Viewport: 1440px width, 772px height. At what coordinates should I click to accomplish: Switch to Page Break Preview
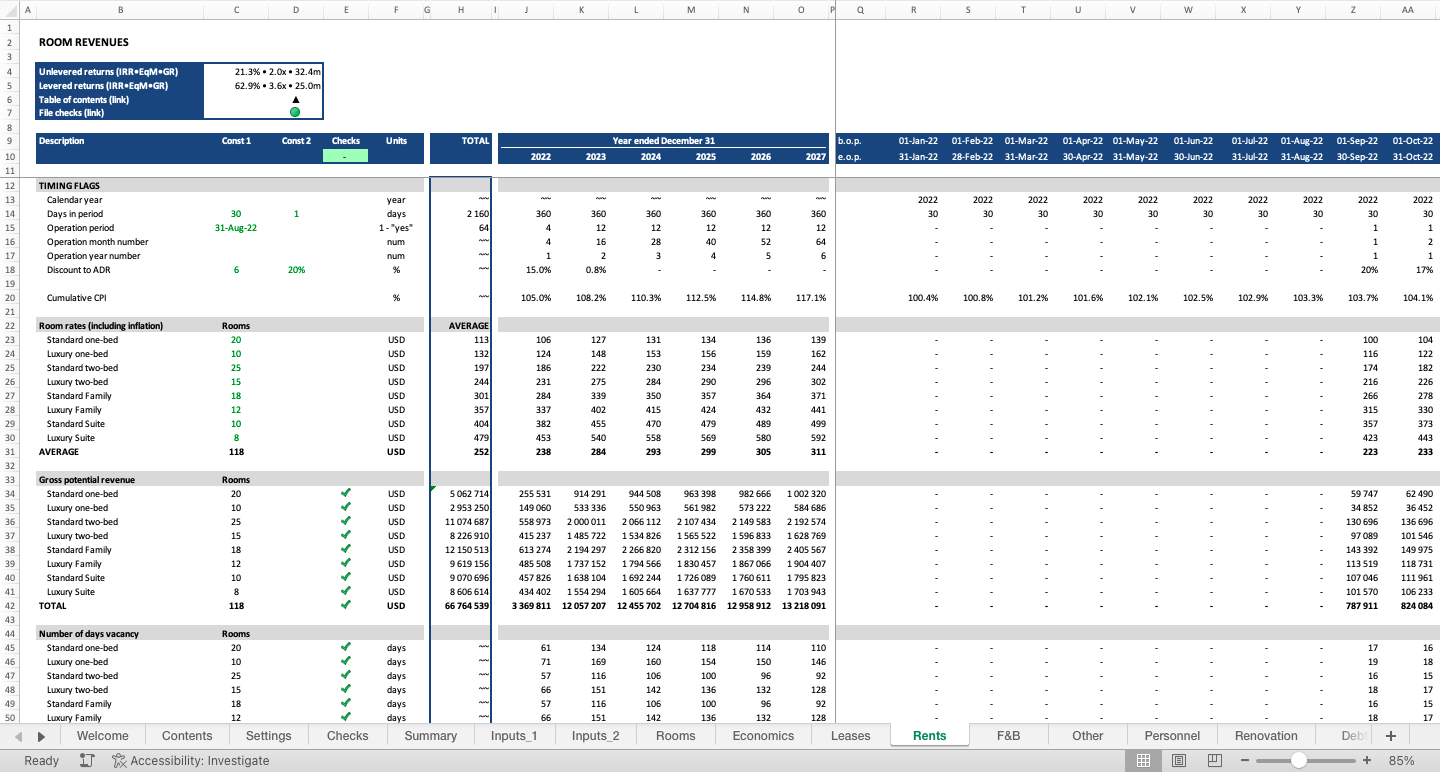point(1215,761)
